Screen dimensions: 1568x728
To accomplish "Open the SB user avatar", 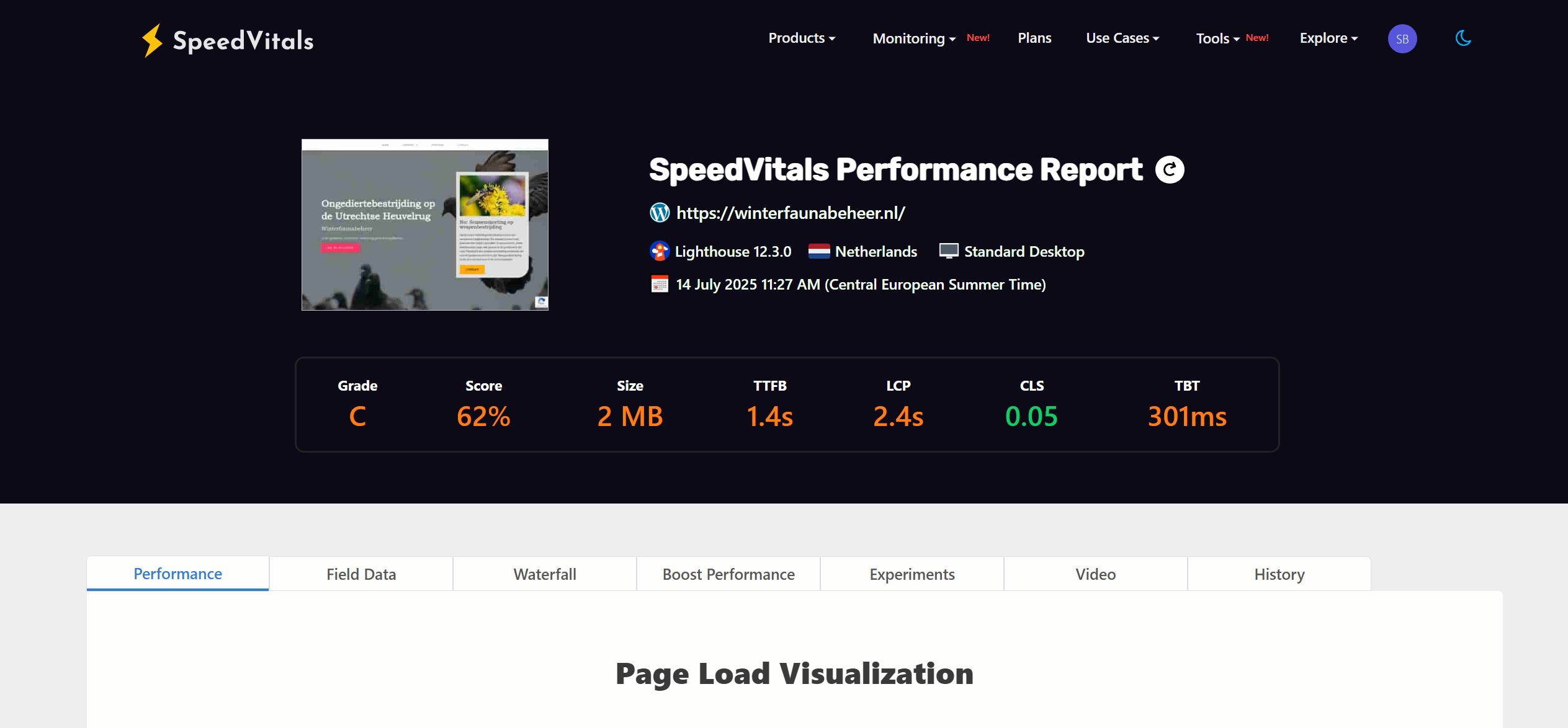I will (1402, 38).
